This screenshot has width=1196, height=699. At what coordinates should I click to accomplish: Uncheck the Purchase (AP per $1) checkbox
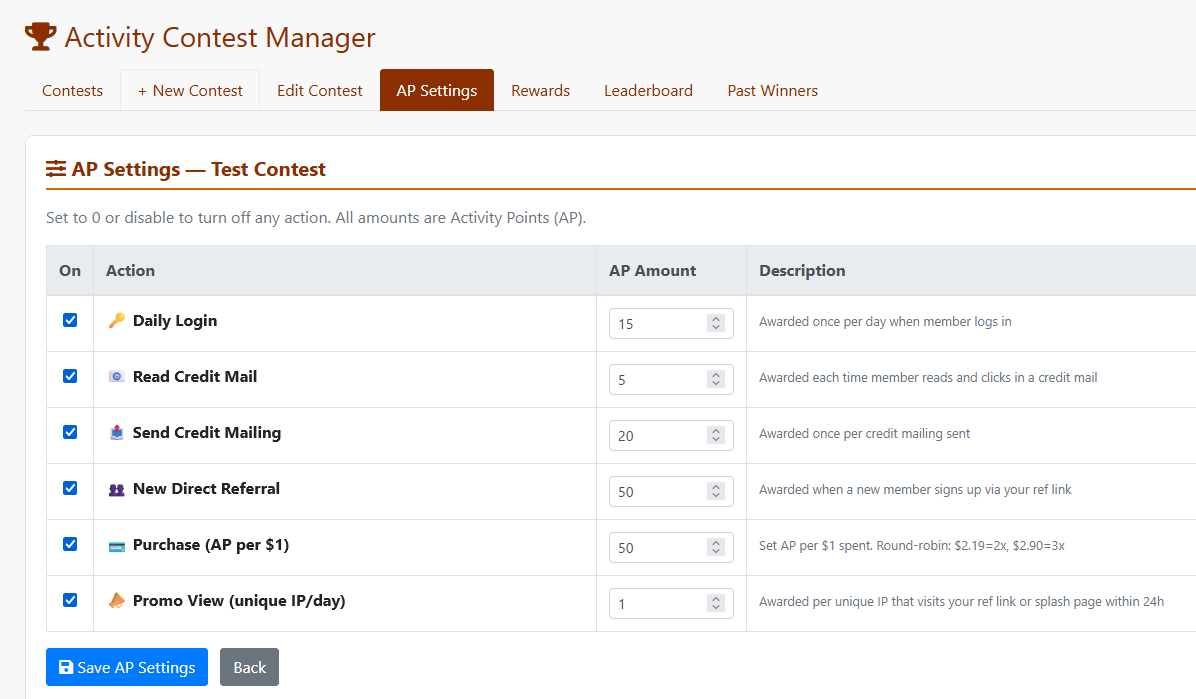coord(70,544)
